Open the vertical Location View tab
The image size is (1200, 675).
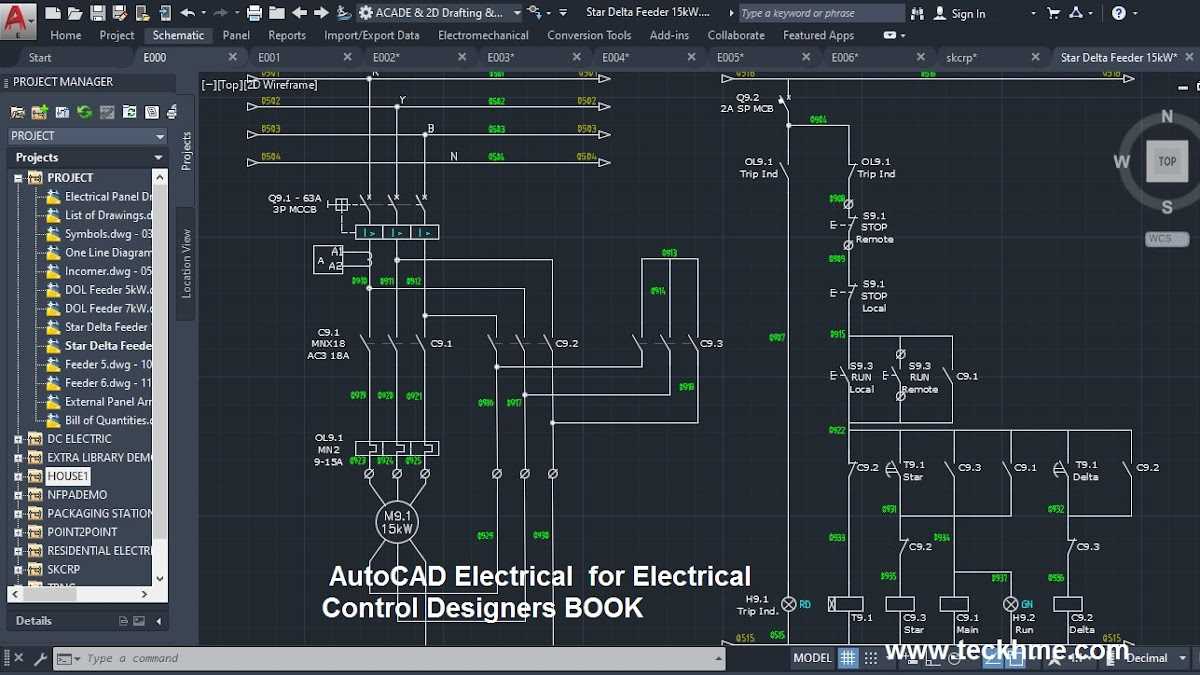(186, 263)
